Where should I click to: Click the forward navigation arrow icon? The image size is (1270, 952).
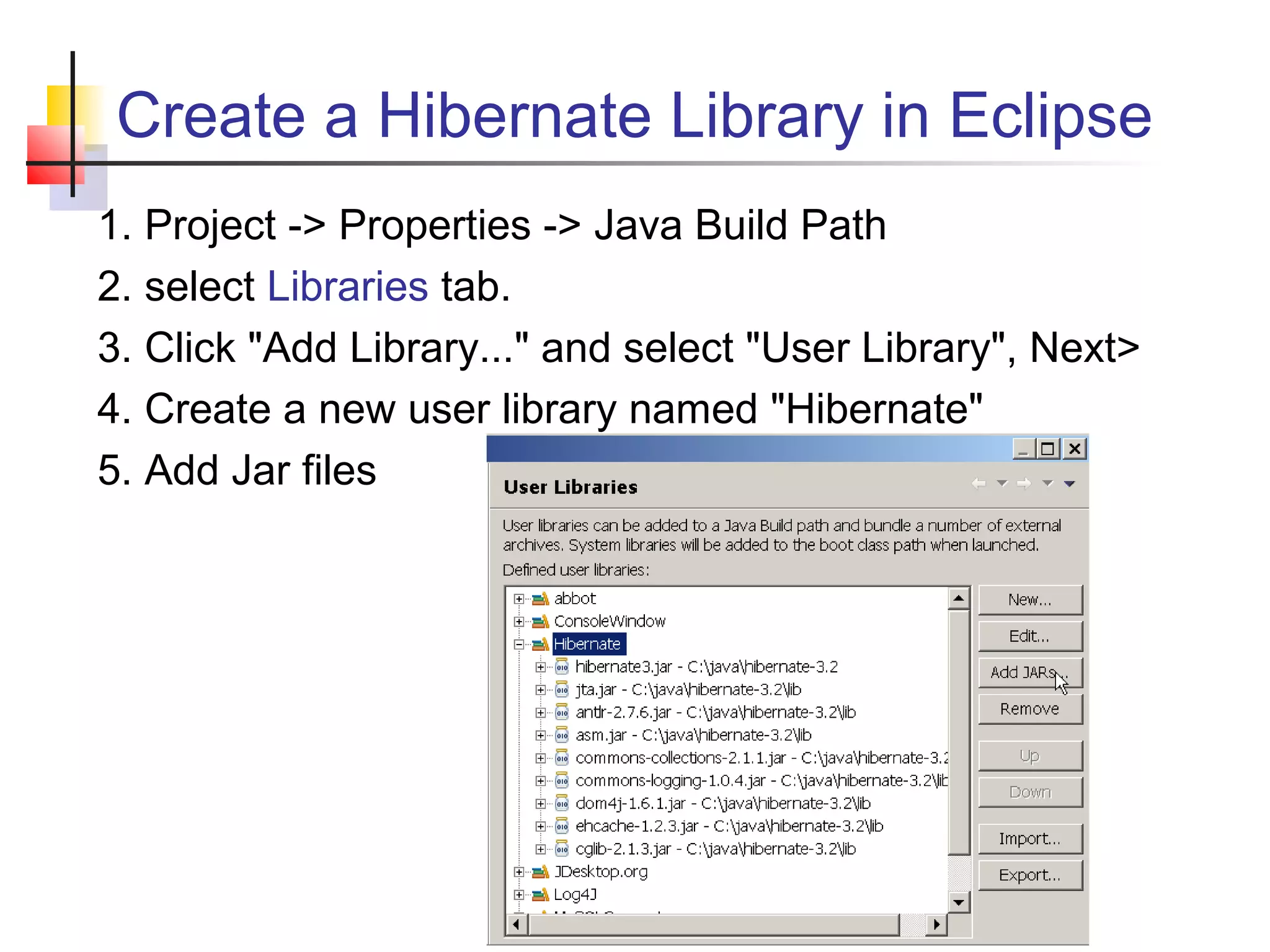(x=1024, y=483)
